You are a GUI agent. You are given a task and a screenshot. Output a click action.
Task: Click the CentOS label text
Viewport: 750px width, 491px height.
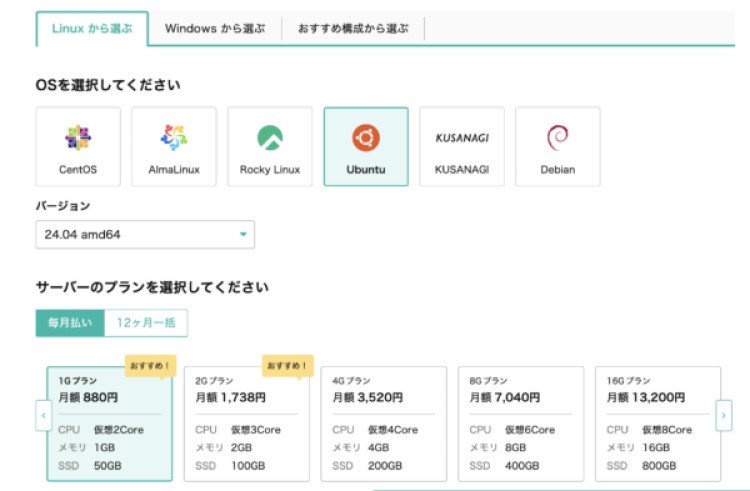[78, 170]
